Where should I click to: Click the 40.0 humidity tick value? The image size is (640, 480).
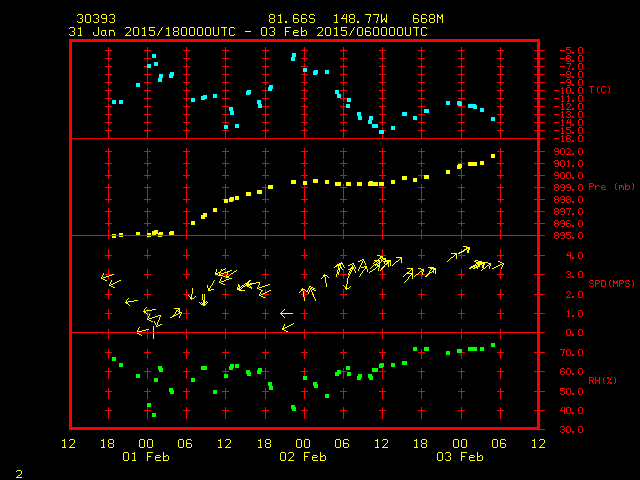coord(571,411)
